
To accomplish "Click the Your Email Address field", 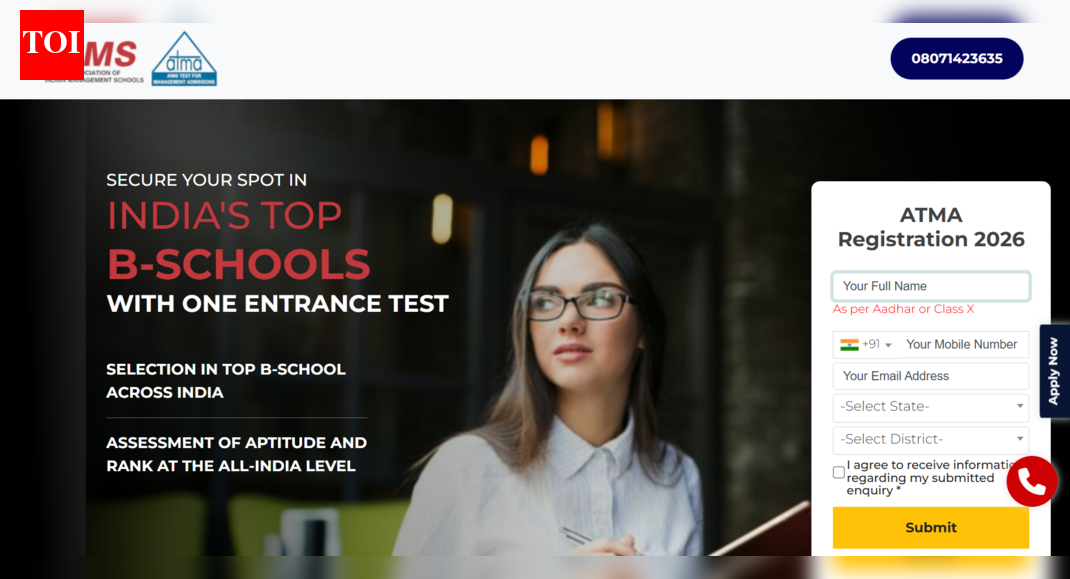I will click(x=931, y=376).
